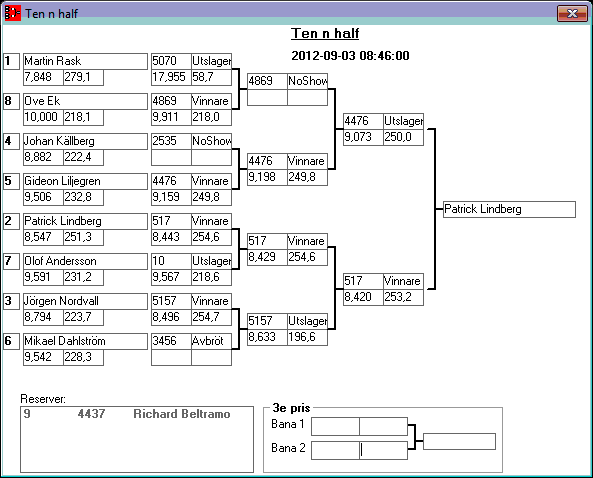The width and height of the screenshot is (593, 478).
Task: Click Gideon Liljegren's time 9,506
Action: click(43, 198)
